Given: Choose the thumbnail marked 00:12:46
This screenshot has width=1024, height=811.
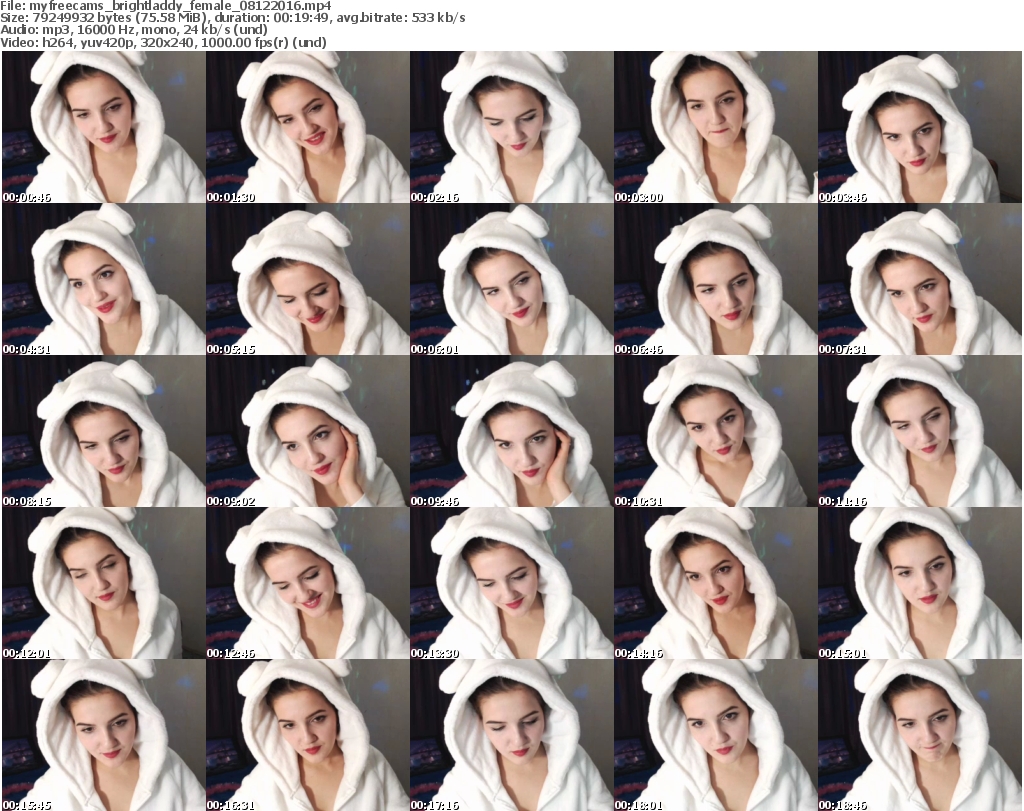Looking at the screenshot, I should click(308, 583).
